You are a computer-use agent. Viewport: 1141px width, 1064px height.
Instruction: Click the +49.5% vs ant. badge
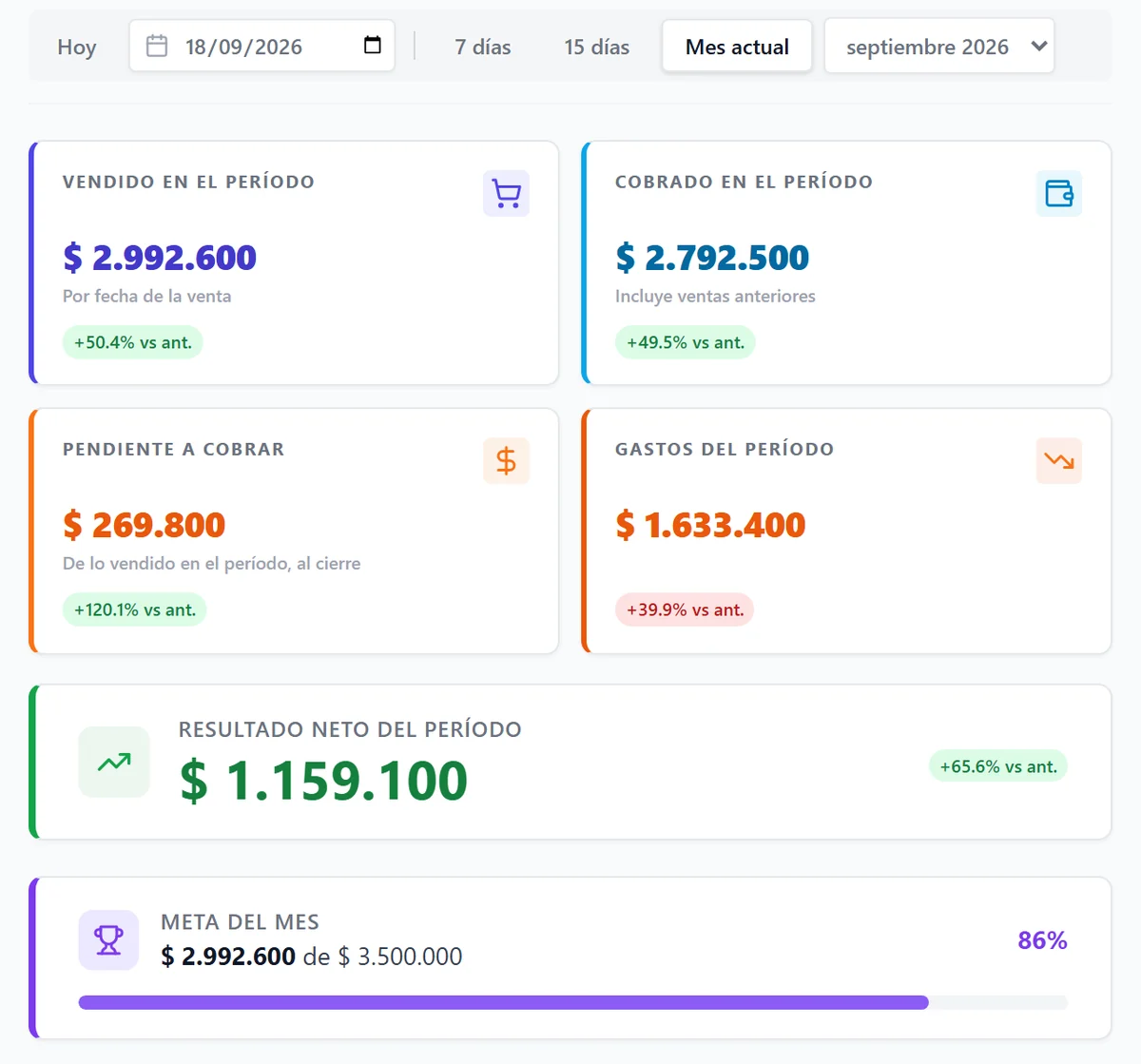coord(686,342)
